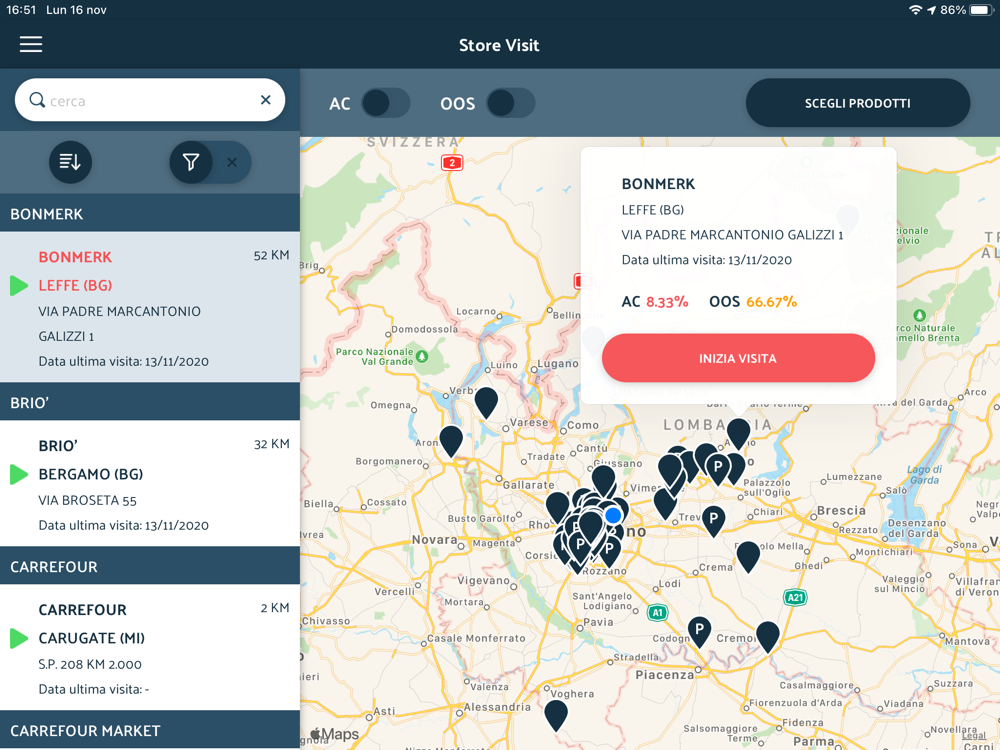Tap the battery indicator in status bar
The width and height of the screenshot is (1000, 750).
[x=982, y=10]
